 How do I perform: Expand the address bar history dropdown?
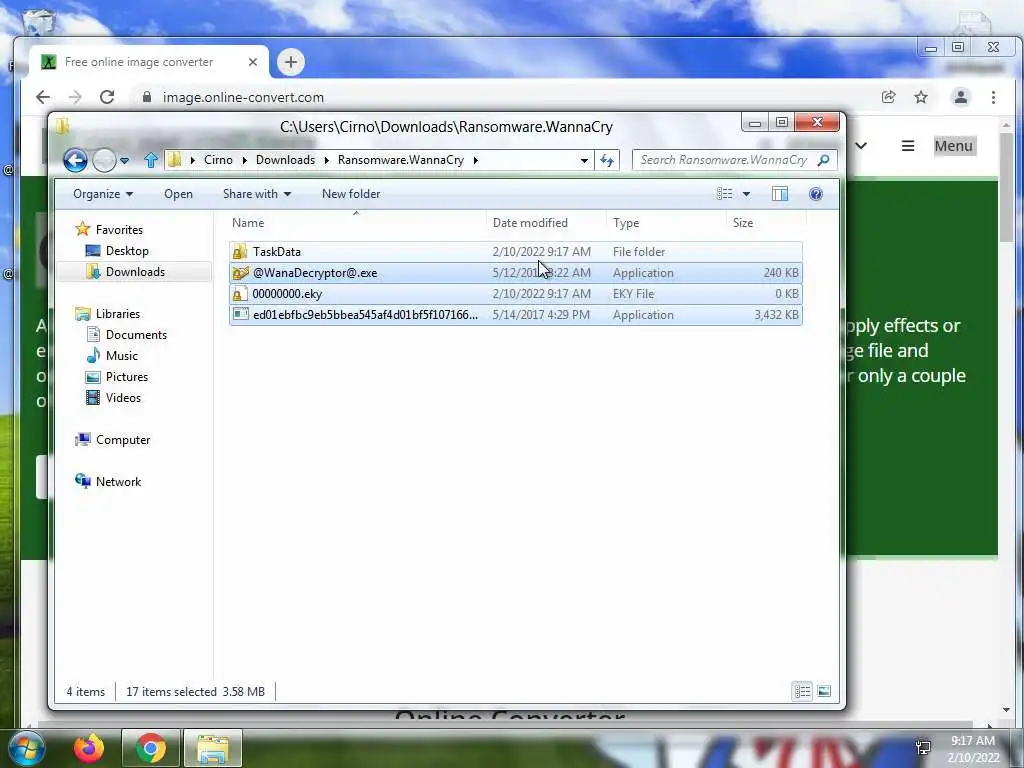point(584,160)
